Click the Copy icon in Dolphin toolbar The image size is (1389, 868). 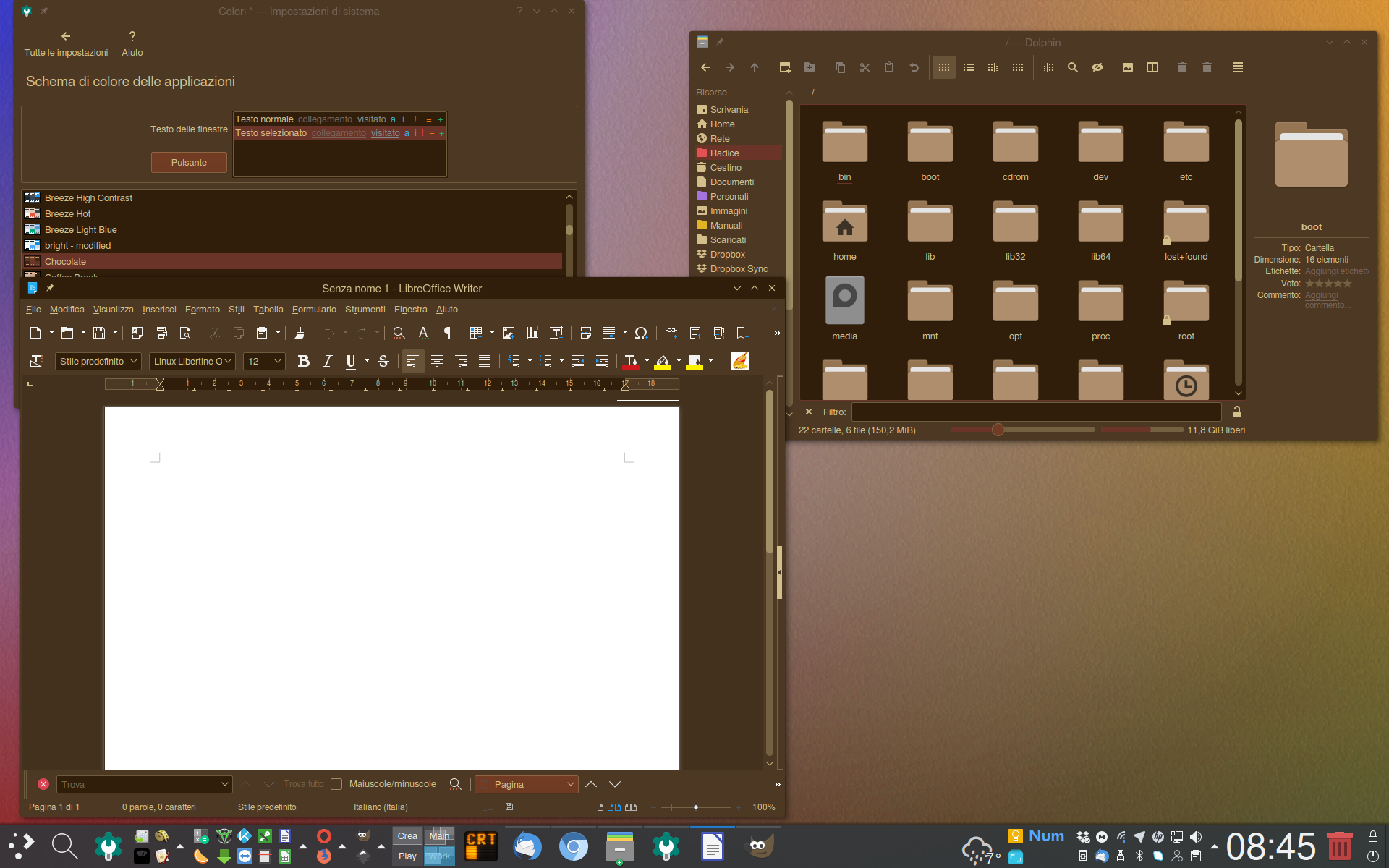pos(840,67)
